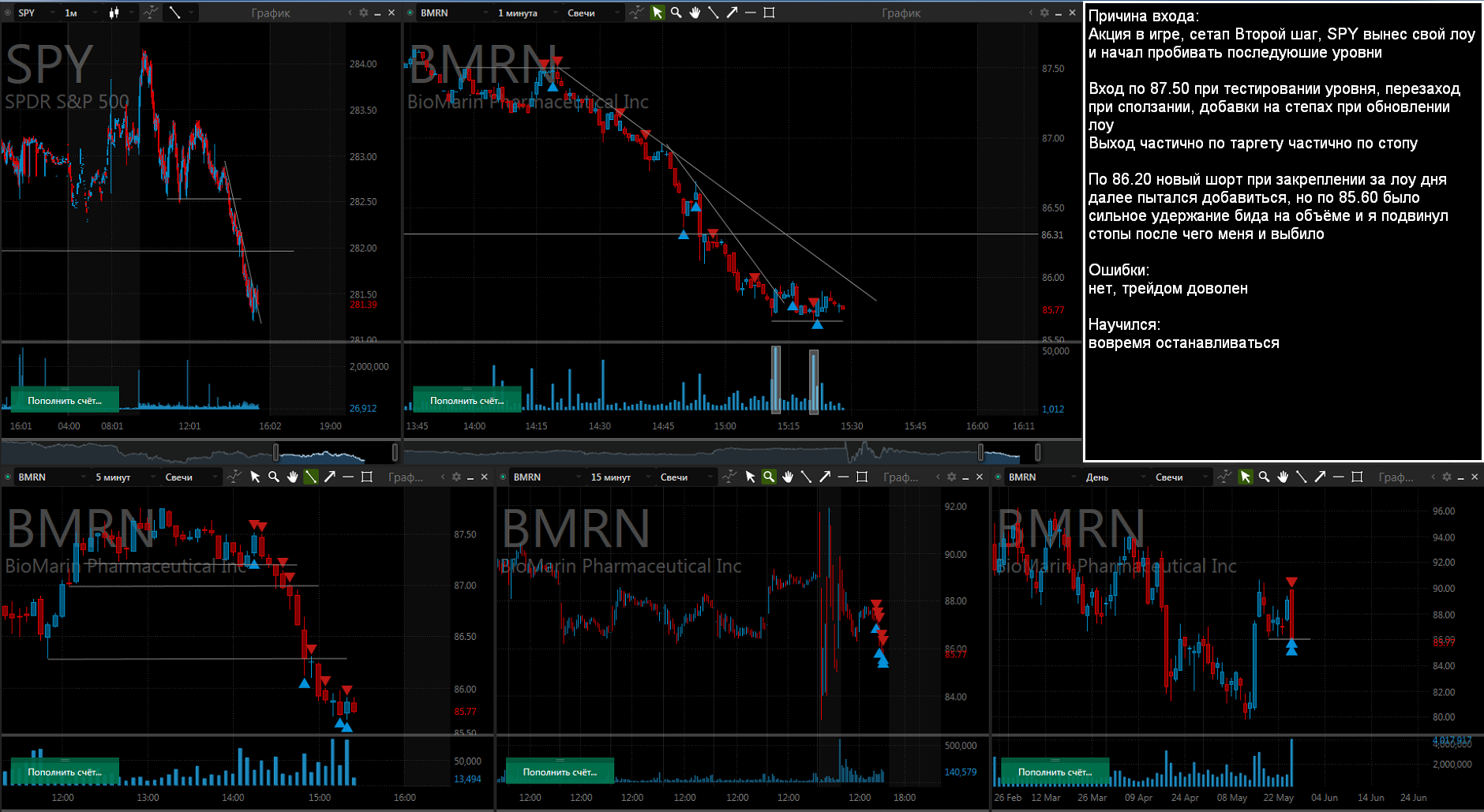
Task: Open indicators icon in BMRN 1-minute chart
Action: coord(635,13)
